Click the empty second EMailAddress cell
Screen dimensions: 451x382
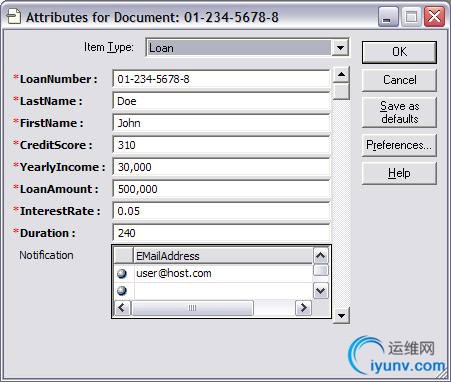click(x=223, y=291)
